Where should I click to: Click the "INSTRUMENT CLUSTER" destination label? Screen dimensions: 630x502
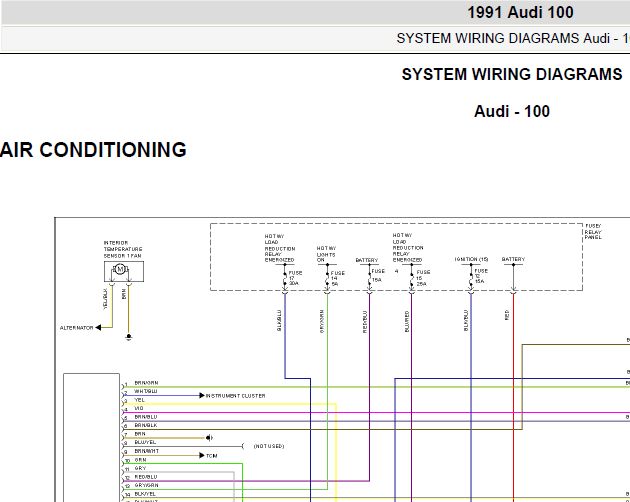click(235, 396)
